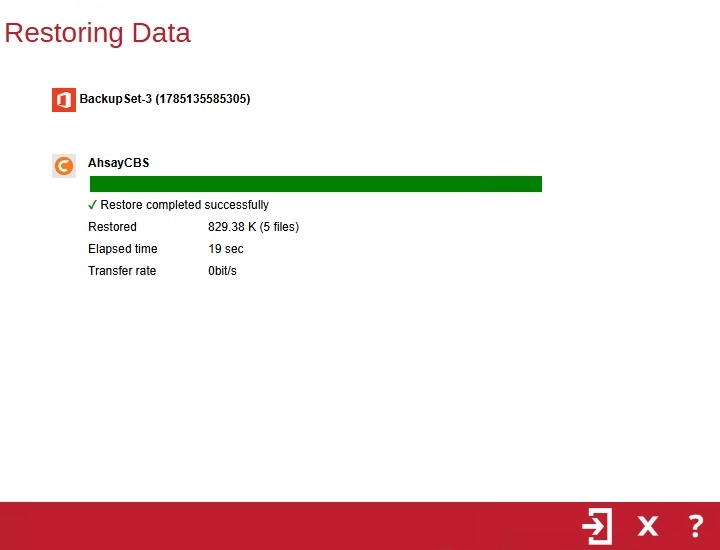The image size is (720, 550).
Task: Click the green restore progress bar
Action: click(x=316, y=184)
